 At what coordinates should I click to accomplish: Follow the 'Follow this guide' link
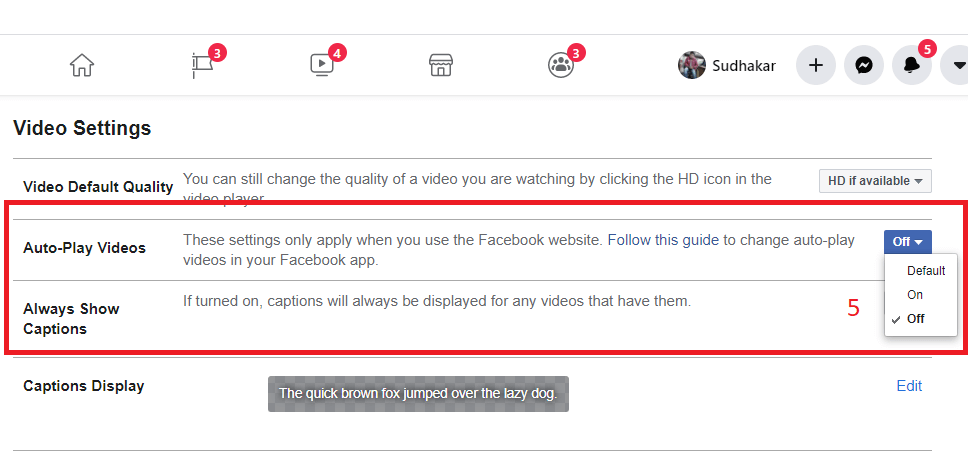pos(663,240)
